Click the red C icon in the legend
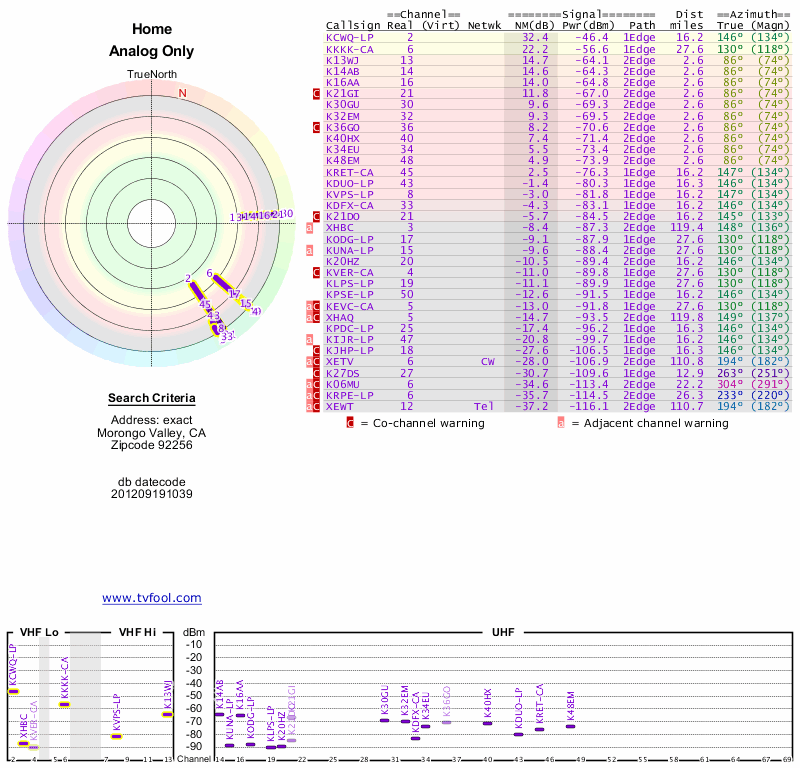 coord(350,423)
